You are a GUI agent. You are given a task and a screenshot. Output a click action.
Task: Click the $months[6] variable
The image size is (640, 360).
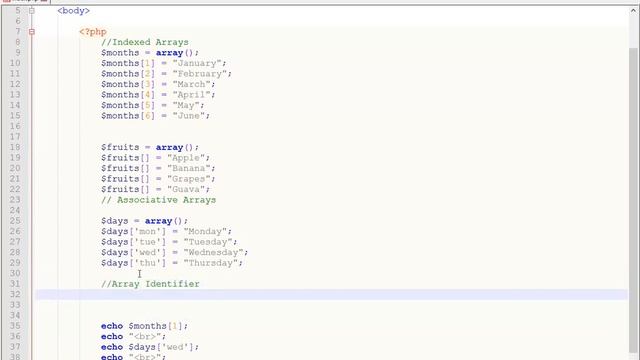128,116
